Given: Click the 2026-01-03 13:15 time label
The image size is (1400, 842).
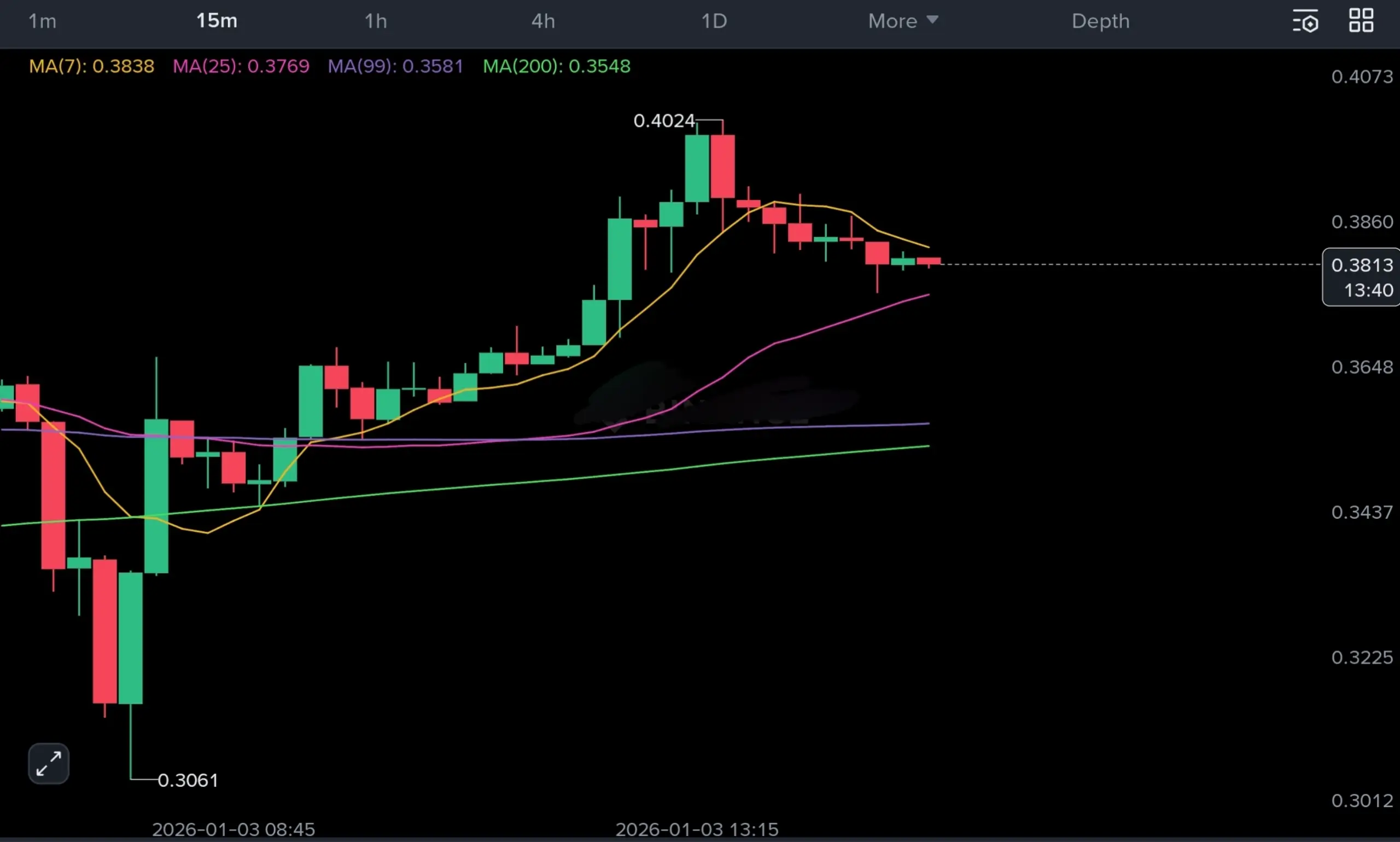Looking at the screenshot, I should coord(697,829).
